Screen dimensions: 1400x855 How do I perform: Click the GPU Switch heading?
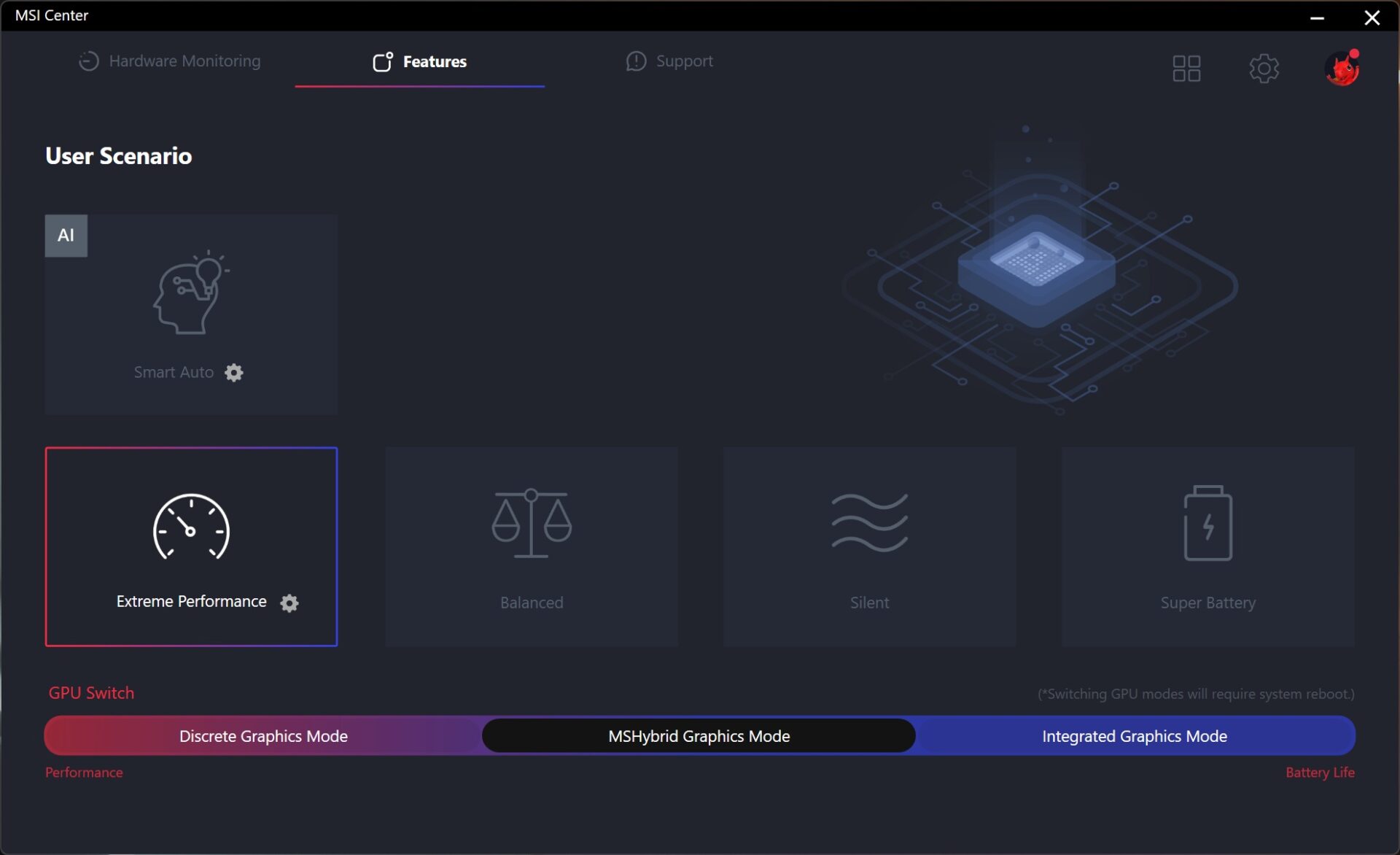tap(91, 693)
